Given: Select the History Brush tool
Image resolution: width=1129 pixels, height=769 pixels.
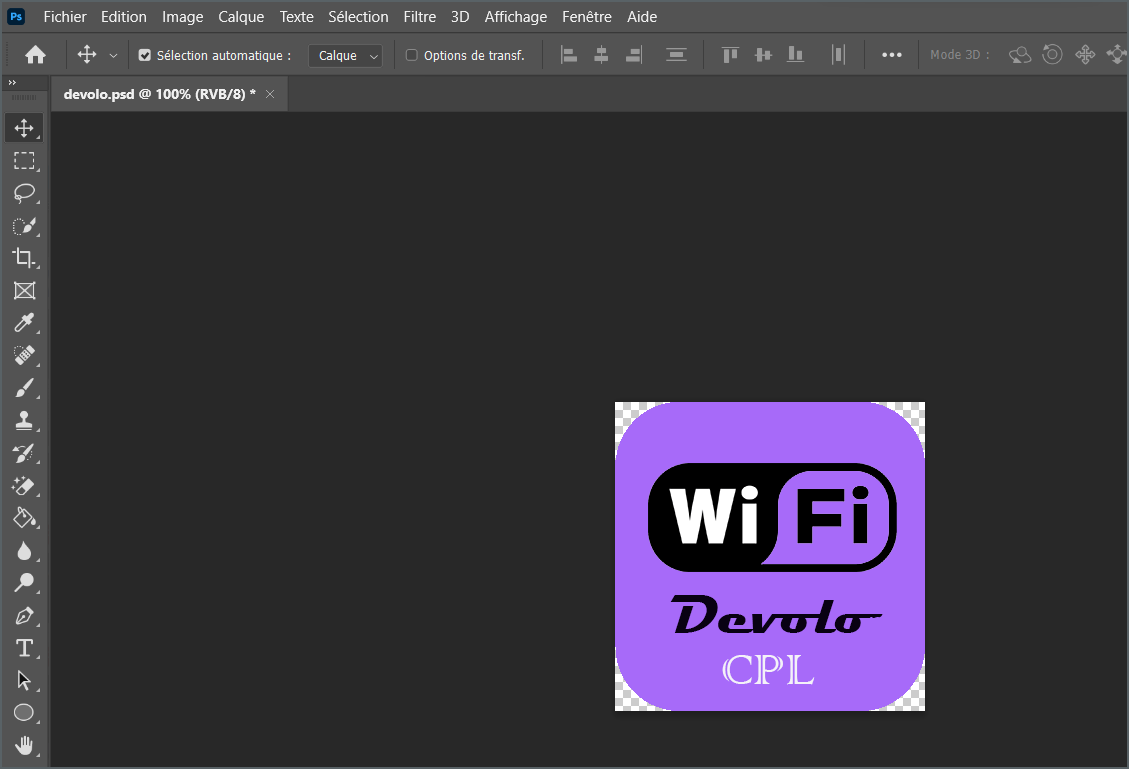Looking at the screenshot, I should [x=24, y=453].
